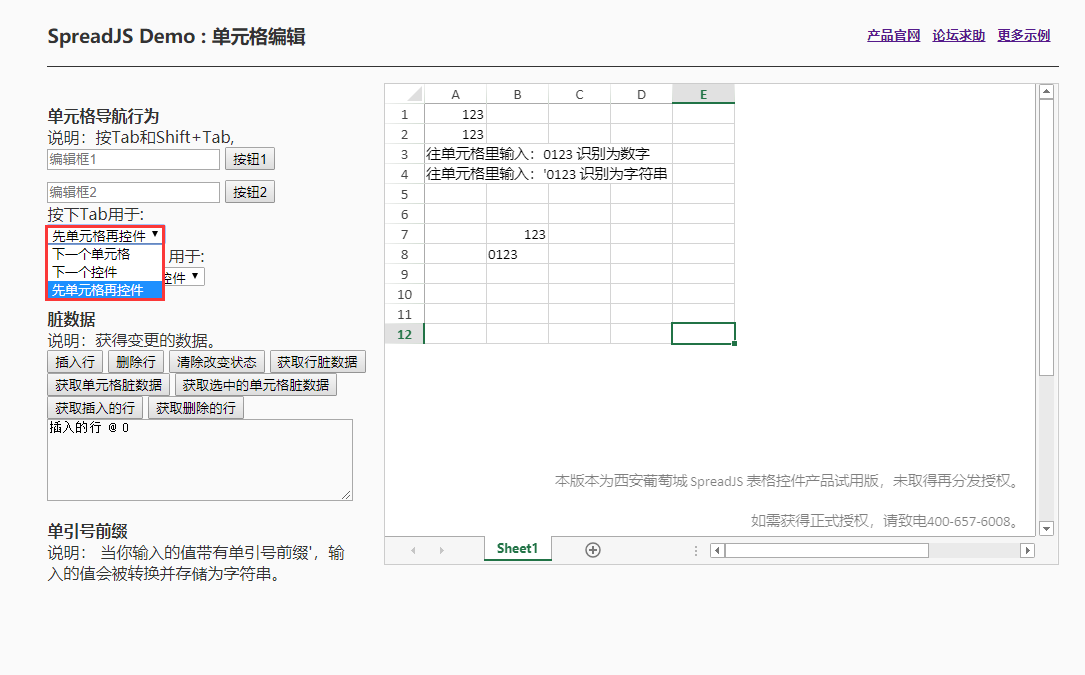Click 获取单元格脏数据 button

[109, 385]
